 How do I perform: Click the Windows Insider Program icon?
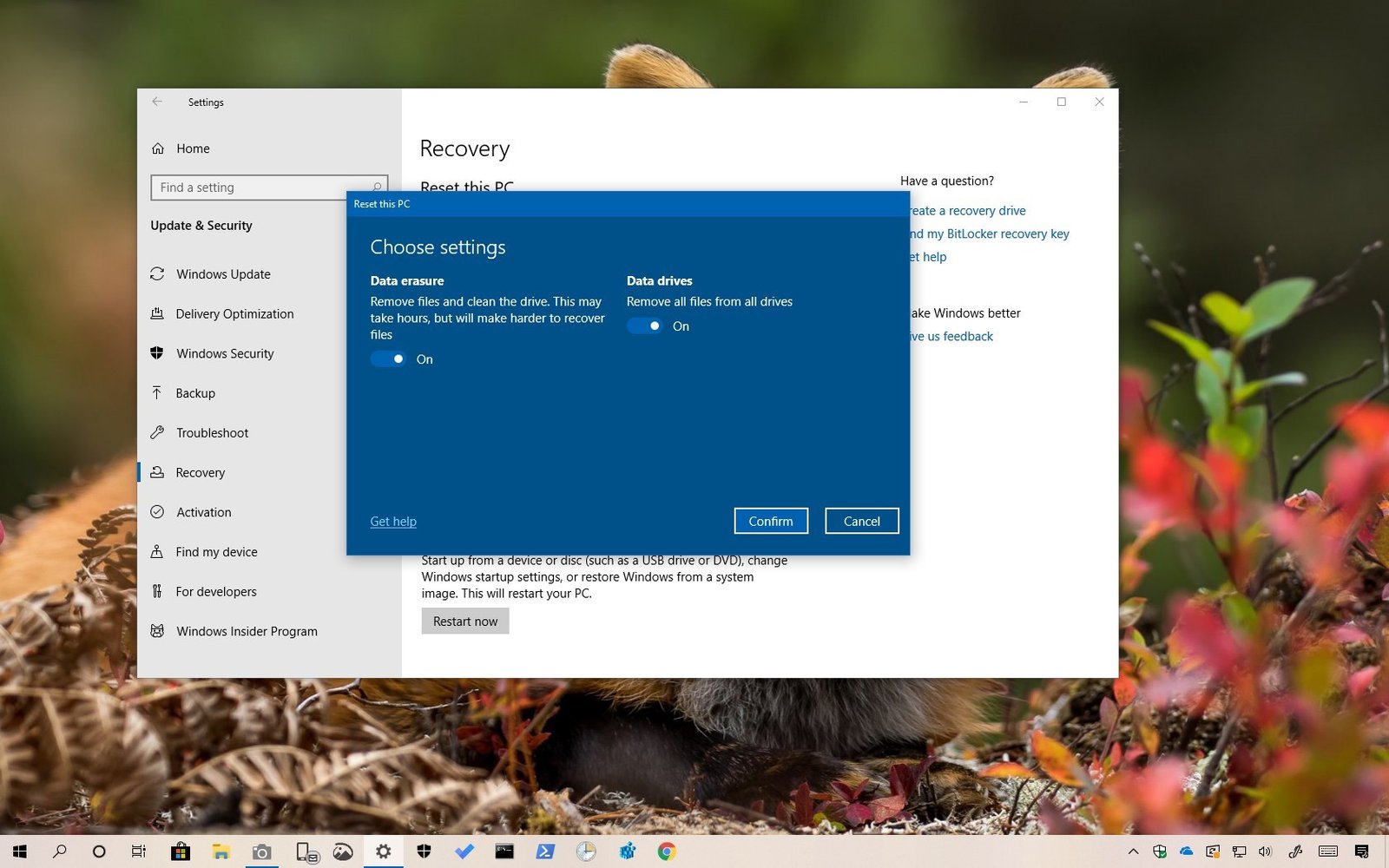pyautogui.click(x=157, y=631)
